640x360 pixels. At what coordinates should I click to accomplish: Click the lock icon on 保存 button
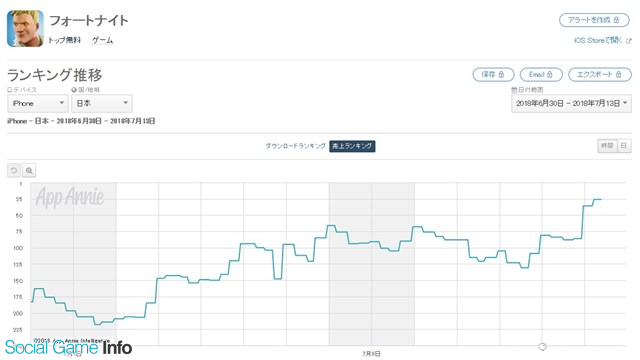(501, 74)
